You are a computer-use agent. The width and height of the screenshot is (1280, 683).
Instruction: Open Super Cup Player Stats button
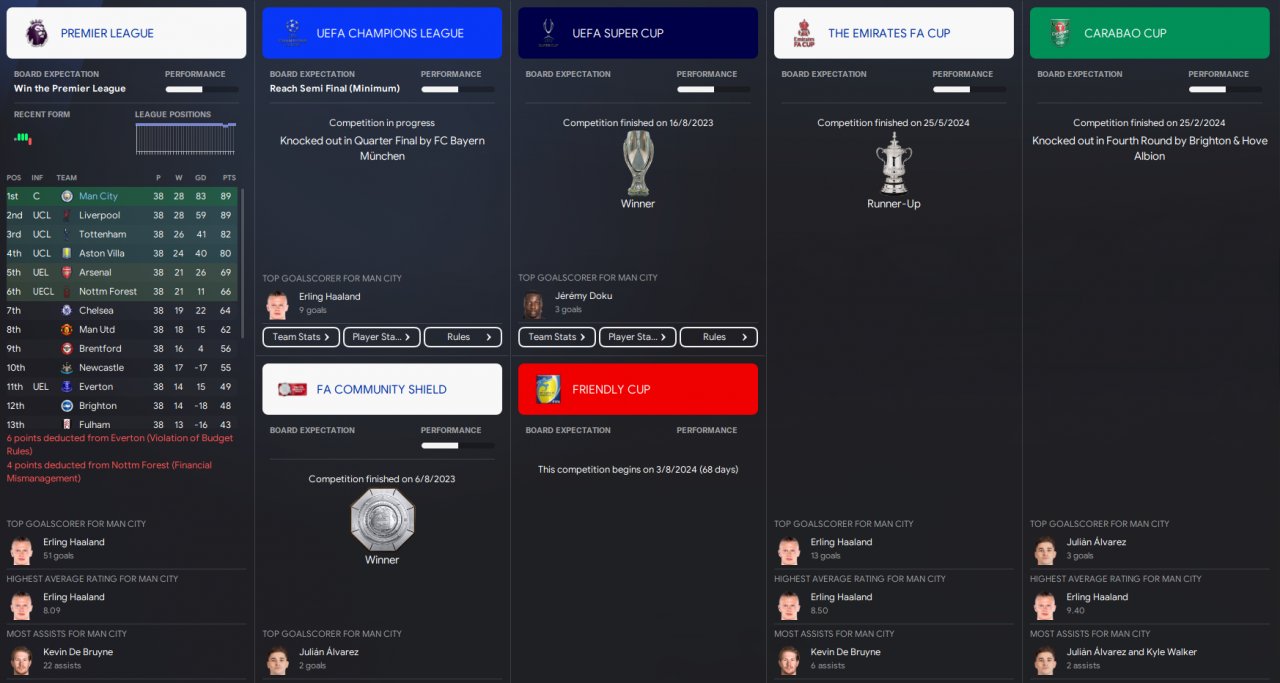(x=638, y=337)
